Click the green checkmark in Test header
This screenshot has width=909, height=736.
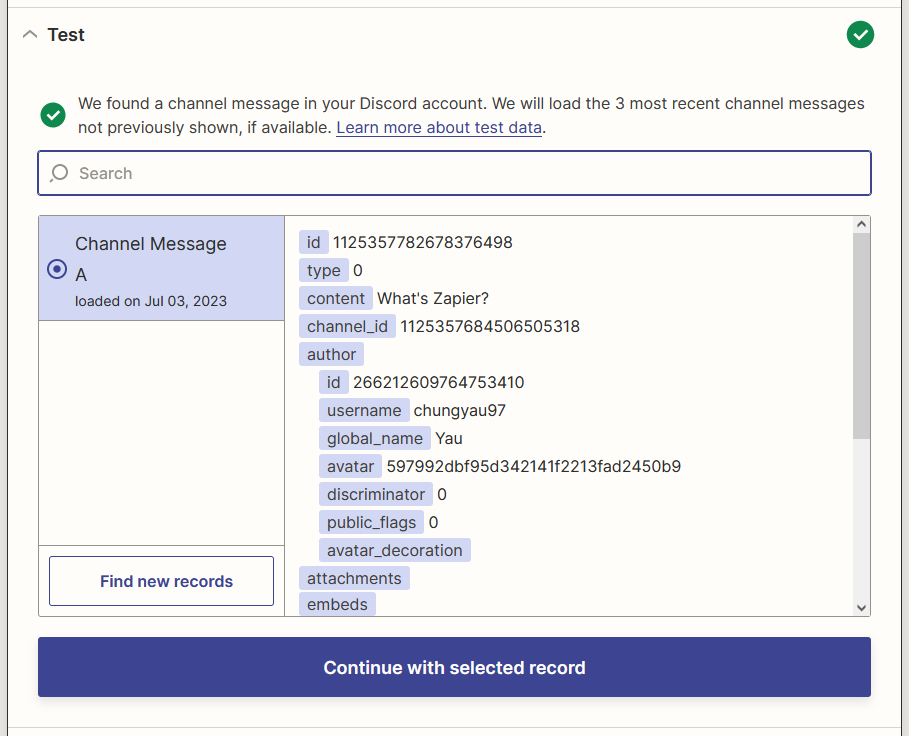(860, 35)
